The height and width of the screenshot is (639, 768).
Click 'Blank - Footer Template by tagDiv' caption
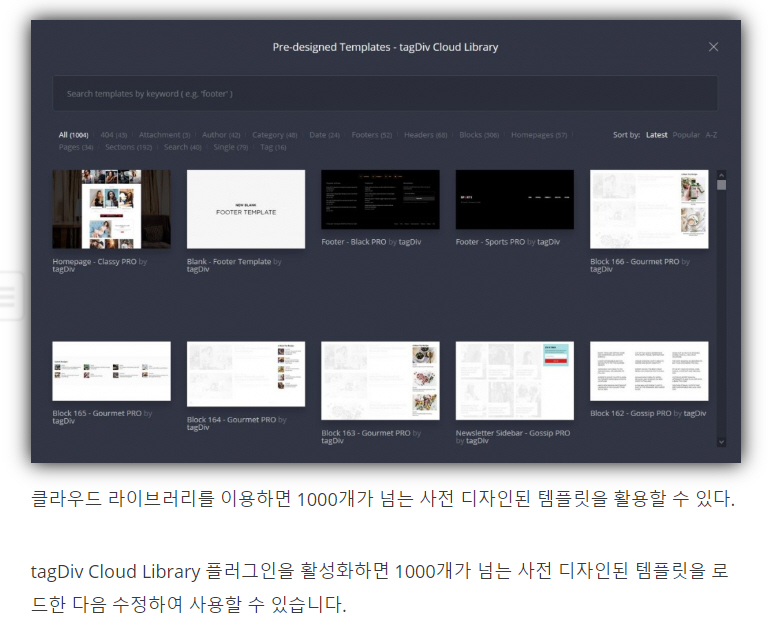(x=234, y=265)
